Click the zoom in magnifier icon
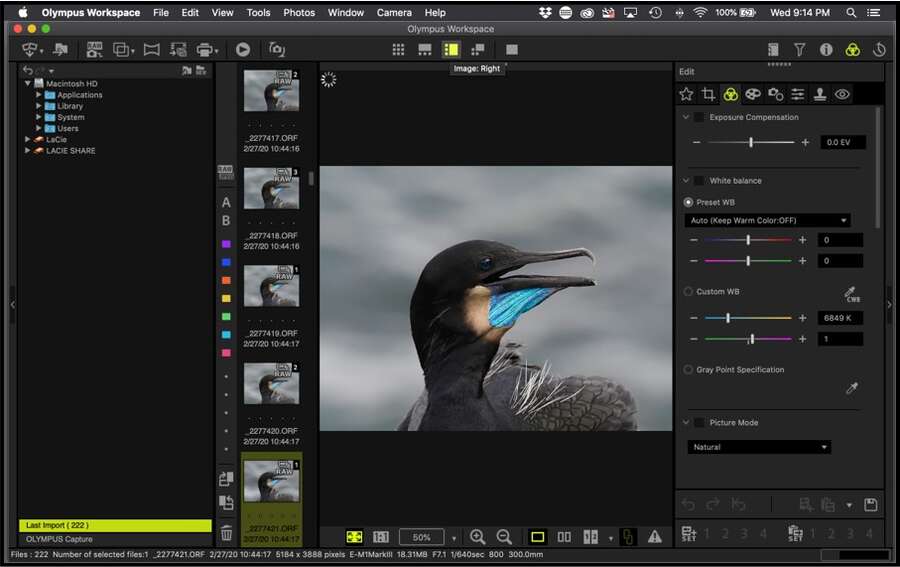900x567 pixels. click(478, 537)
